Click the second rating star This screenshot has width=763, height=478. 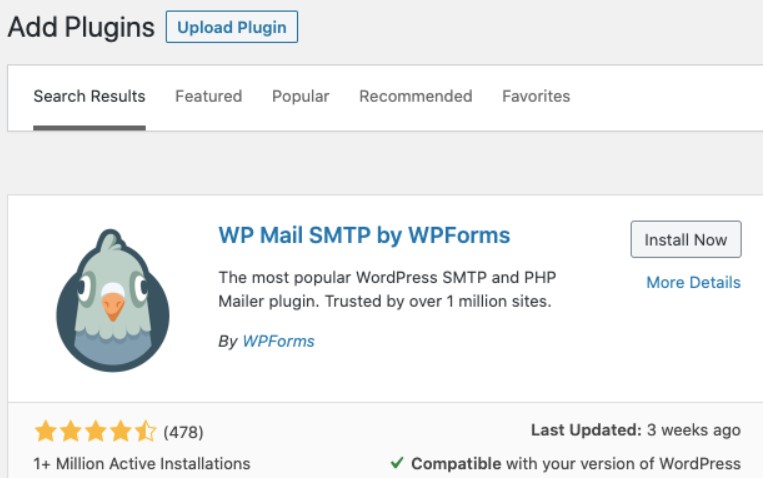(70, 432)
